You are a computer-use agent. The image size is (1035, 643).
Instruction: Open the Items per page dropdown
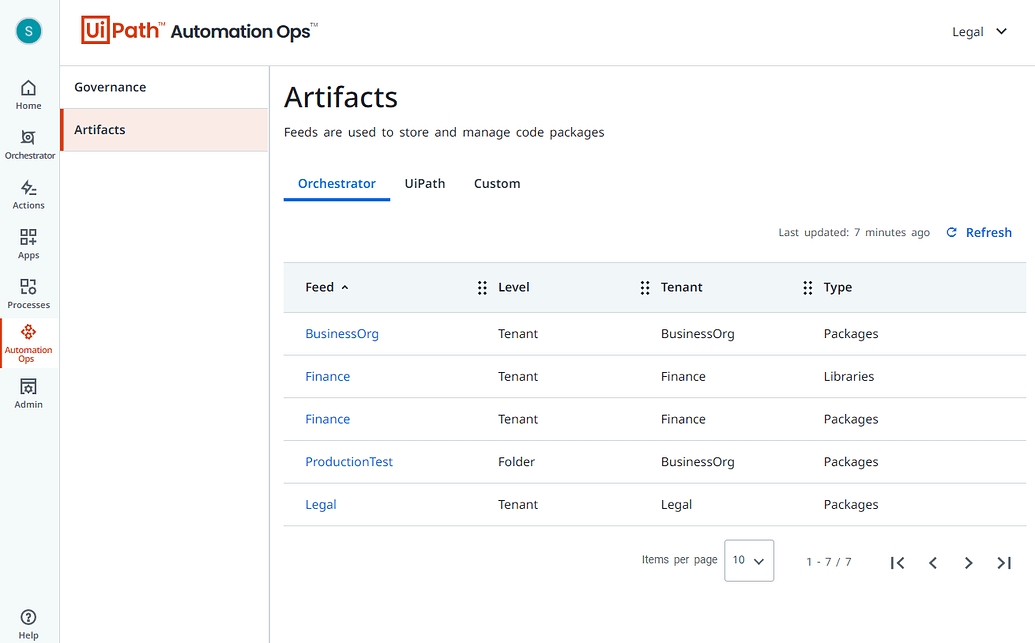pyautogui.click(x=748, y=561)
